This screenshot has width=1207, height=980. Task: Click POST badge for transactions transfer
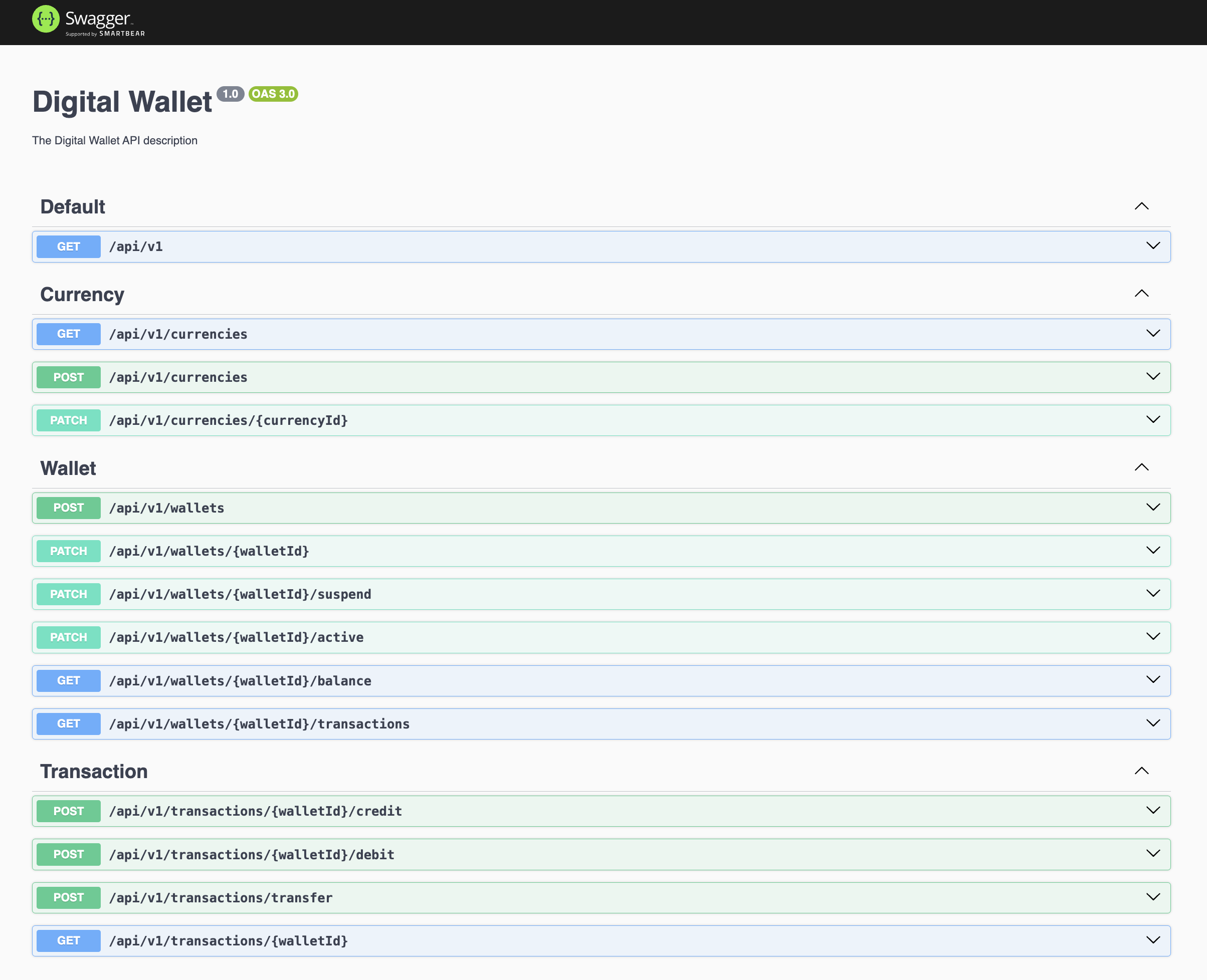[68, 898]
